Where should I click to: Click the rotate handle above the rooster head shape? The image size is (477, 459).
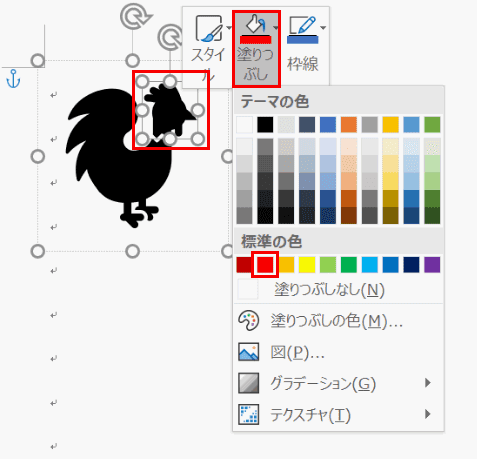pyautogui.click(x=171, y=37)
